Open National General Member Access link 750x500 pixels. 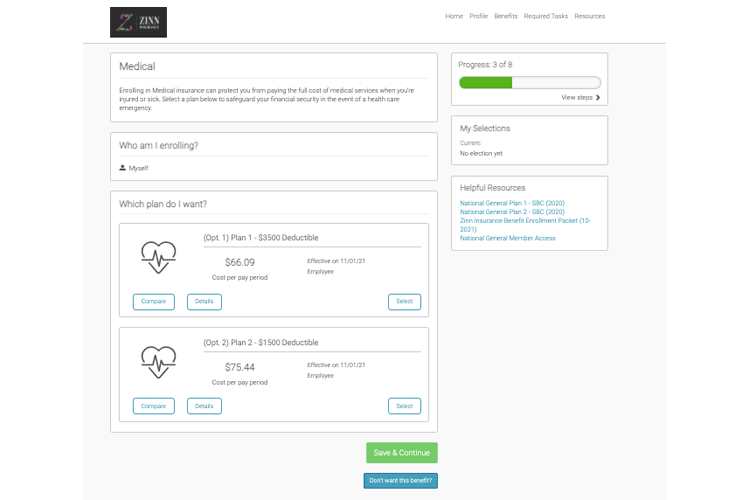point(507,238)
